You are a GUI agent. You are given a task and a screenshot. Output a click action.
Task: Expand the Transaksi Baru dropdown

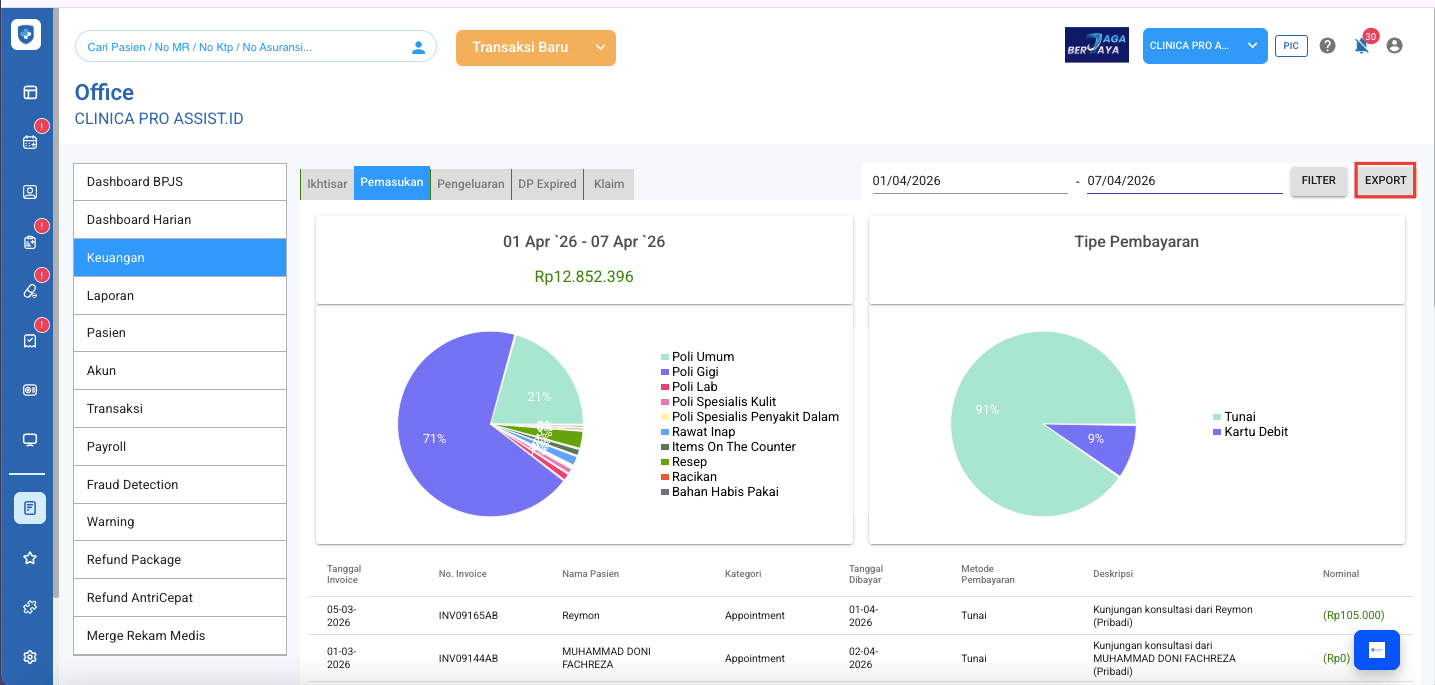[599, 48]
